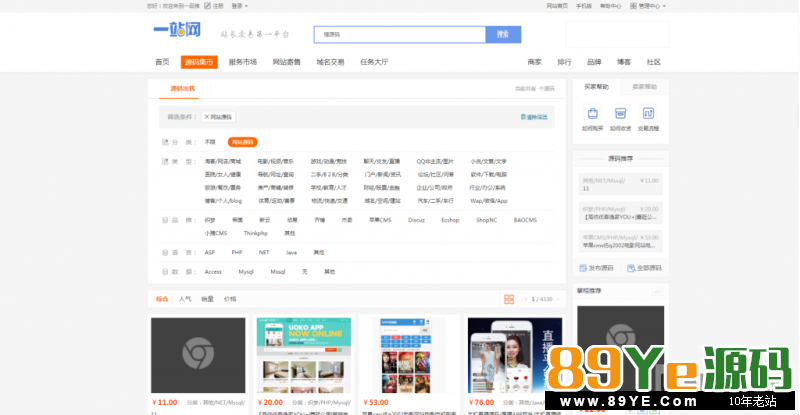Filter by Java language

click(291, 252)
